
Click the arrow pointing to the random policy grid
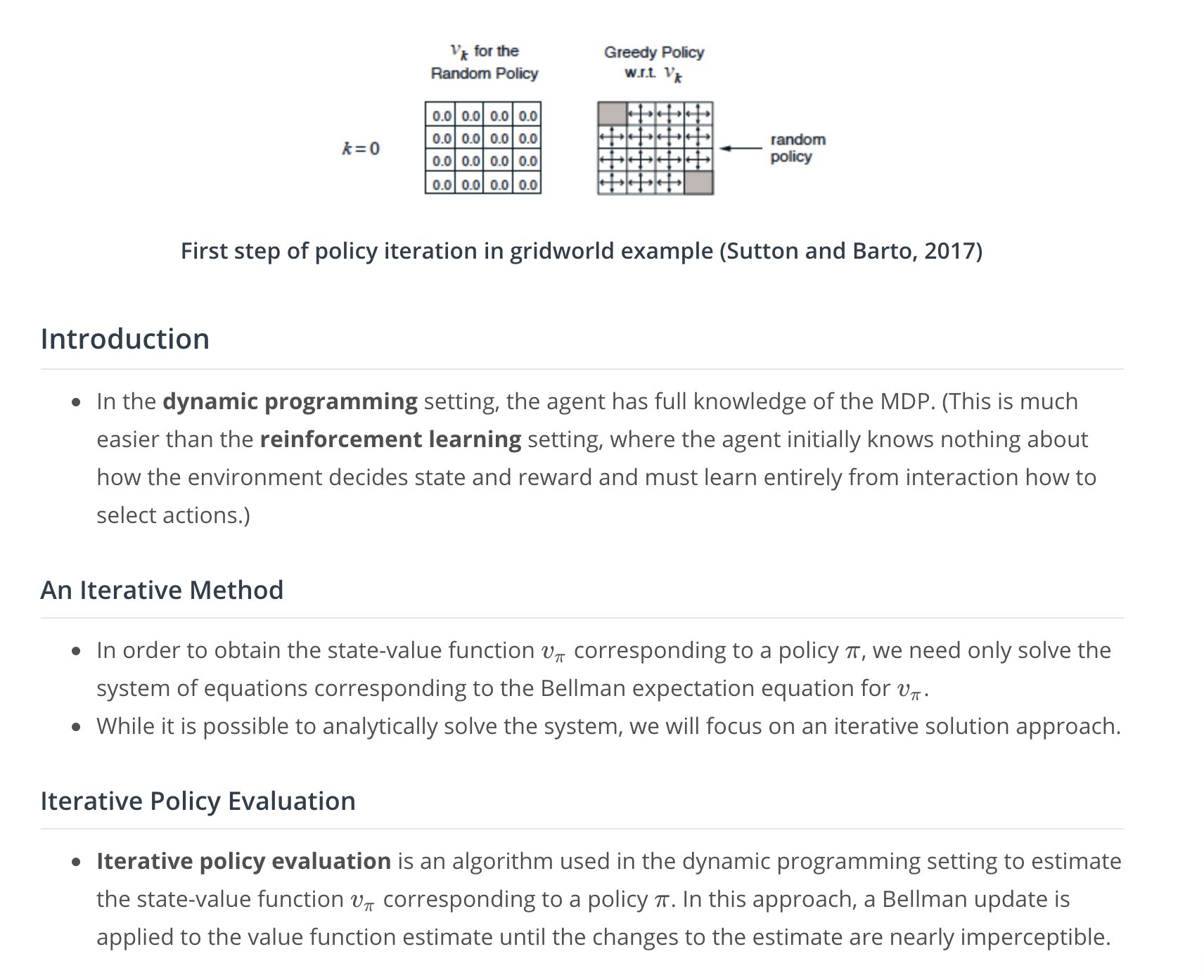pyautogui.click(x=741, y=148)
